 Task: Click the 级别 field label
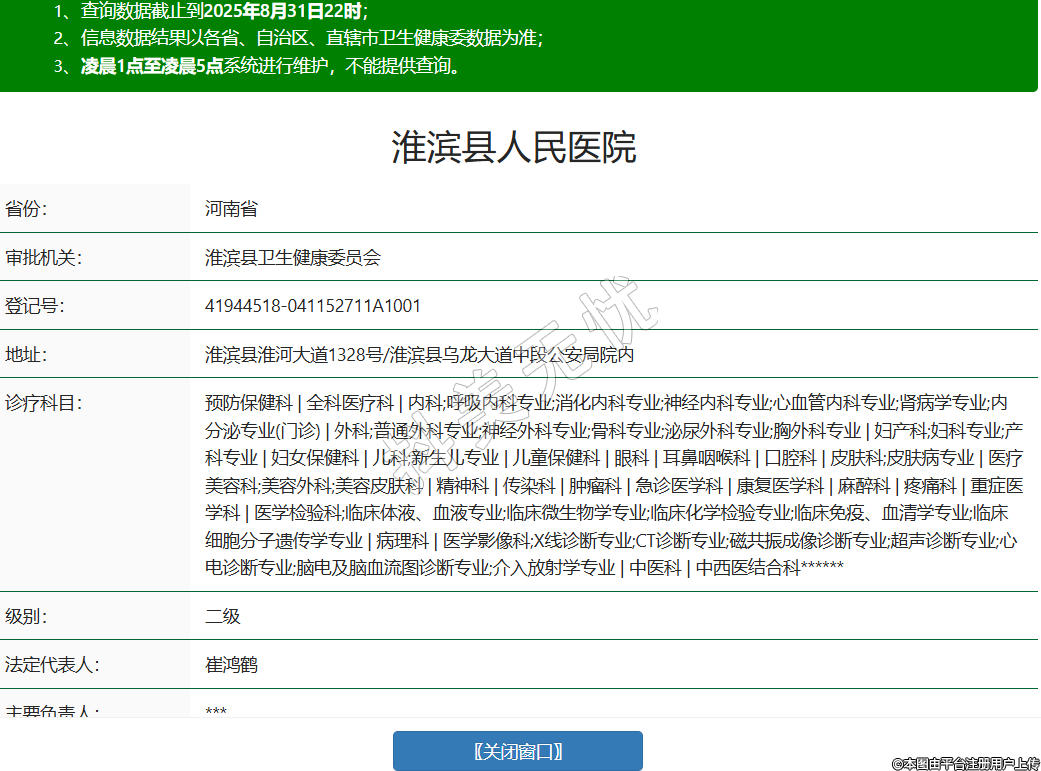[27, 616]
